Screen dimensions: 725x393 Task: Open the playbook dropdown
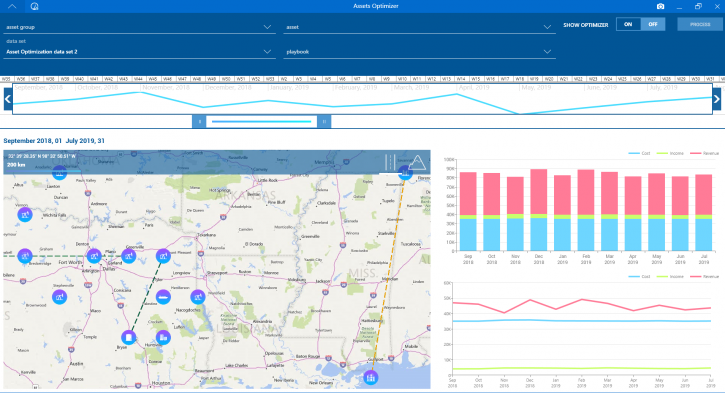419,52
